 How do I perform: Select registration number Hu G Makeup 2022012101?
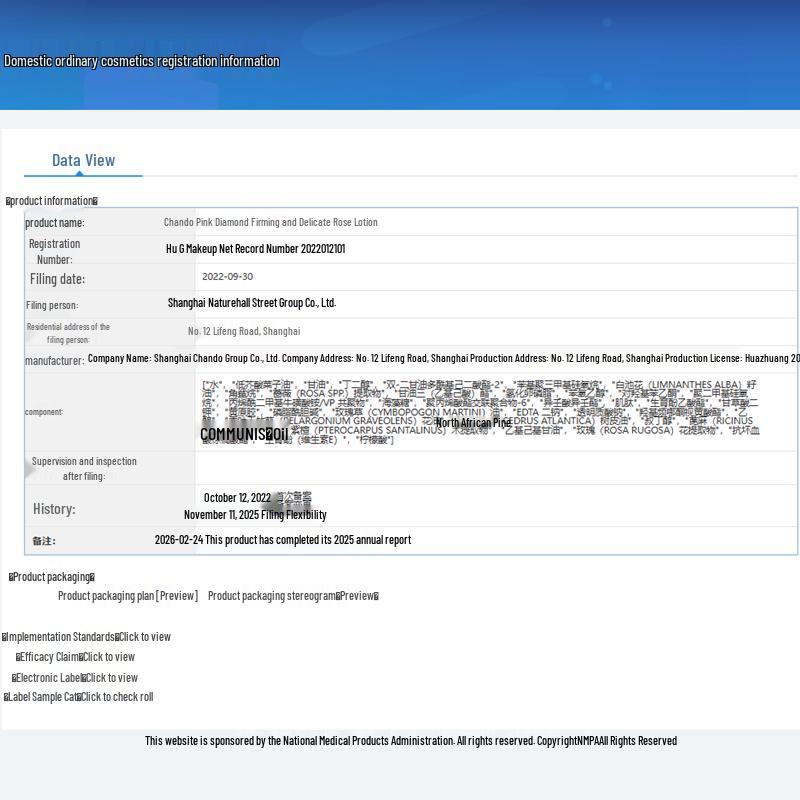pyautogui.click(x=256, y=249)
